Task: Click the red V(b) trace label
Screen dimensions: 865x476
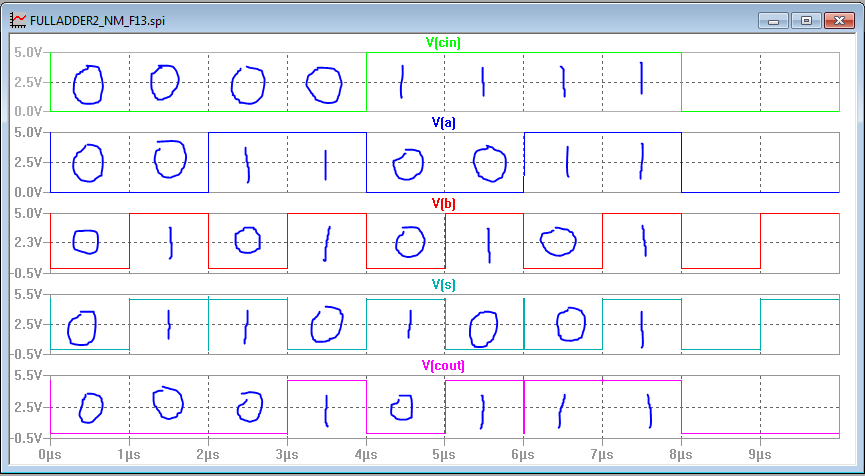Action: click(x=443, y=203)
